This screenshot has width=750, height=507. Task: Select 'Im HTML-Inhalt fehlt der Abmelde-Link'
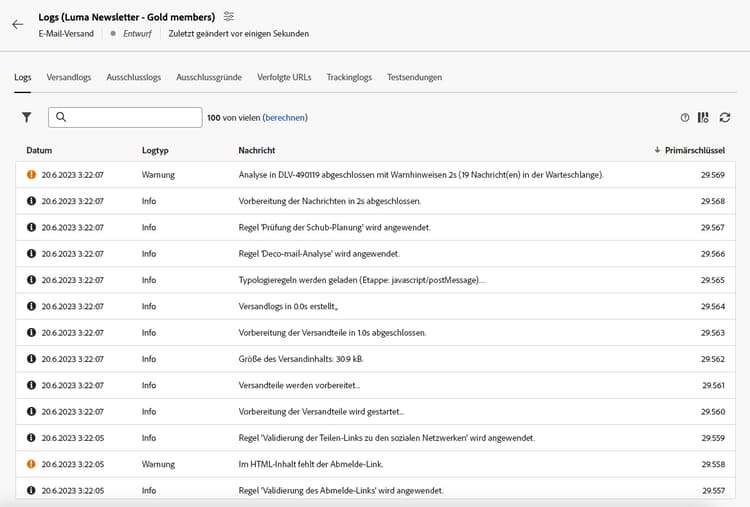tap(311, 464)
